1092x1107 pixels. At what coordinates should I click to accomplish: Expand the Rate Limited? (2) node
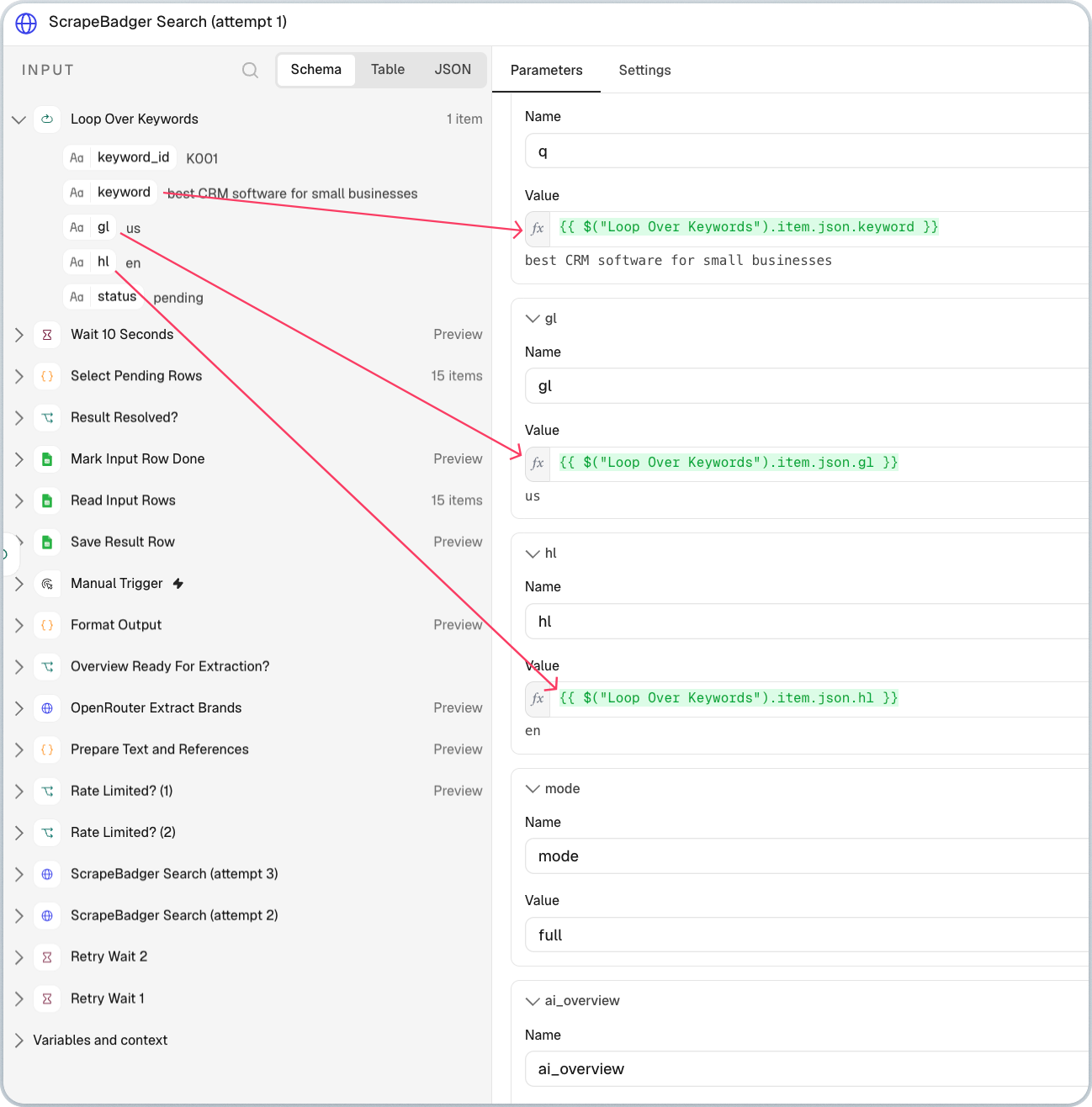pos(19,833)
